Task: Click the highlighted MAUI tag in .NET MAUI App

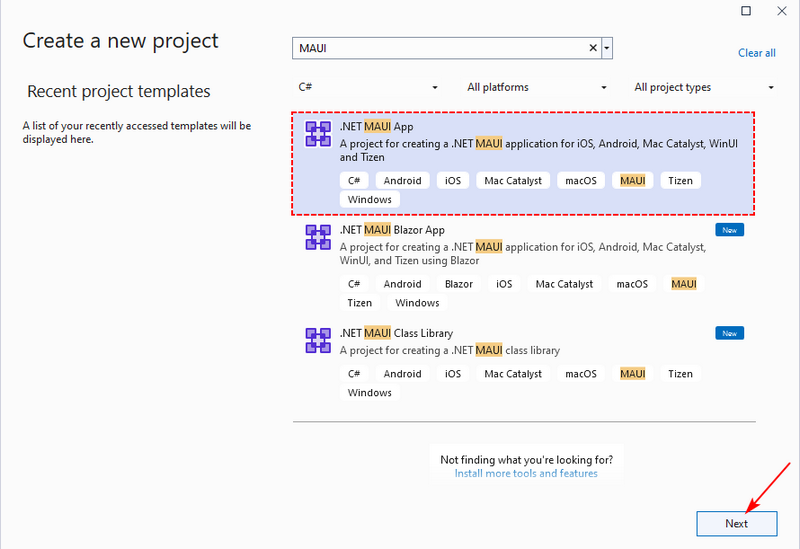Action: click(x=633, y=181)
